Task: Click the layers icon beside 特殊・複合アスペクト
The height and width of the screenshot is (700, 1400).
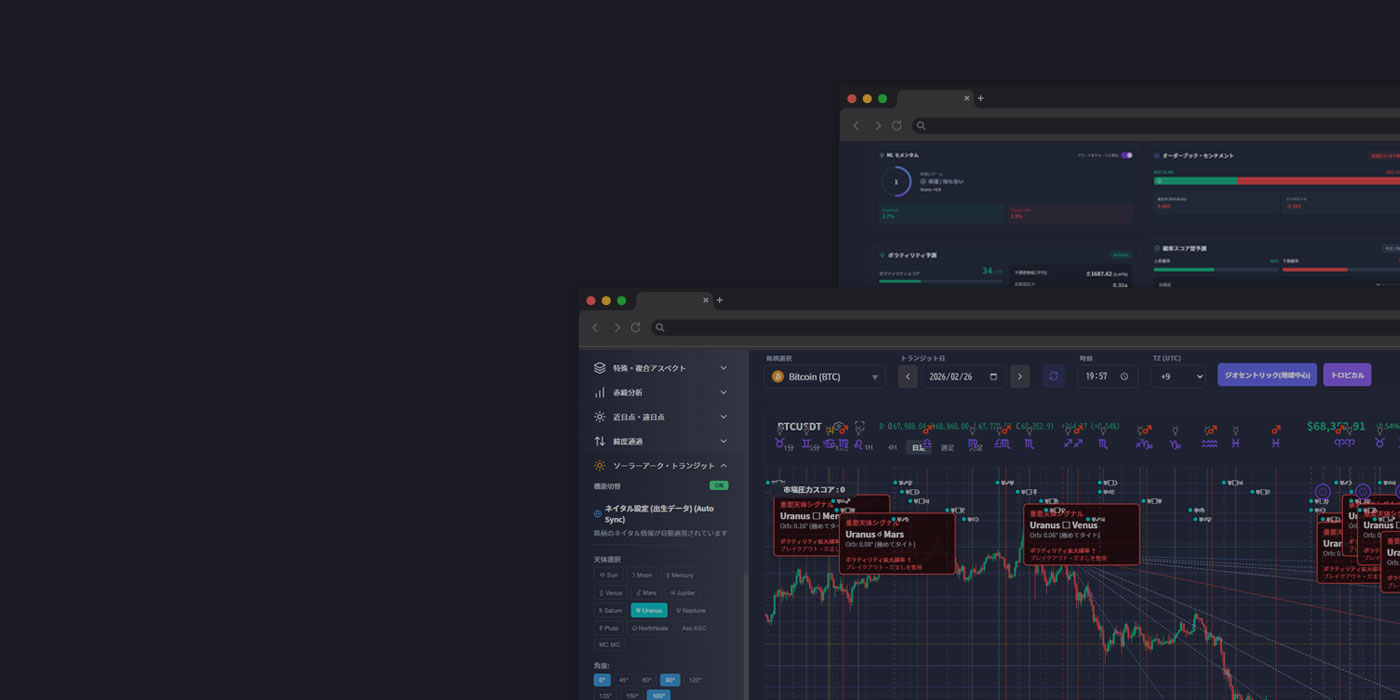Action: pos(599,366)
